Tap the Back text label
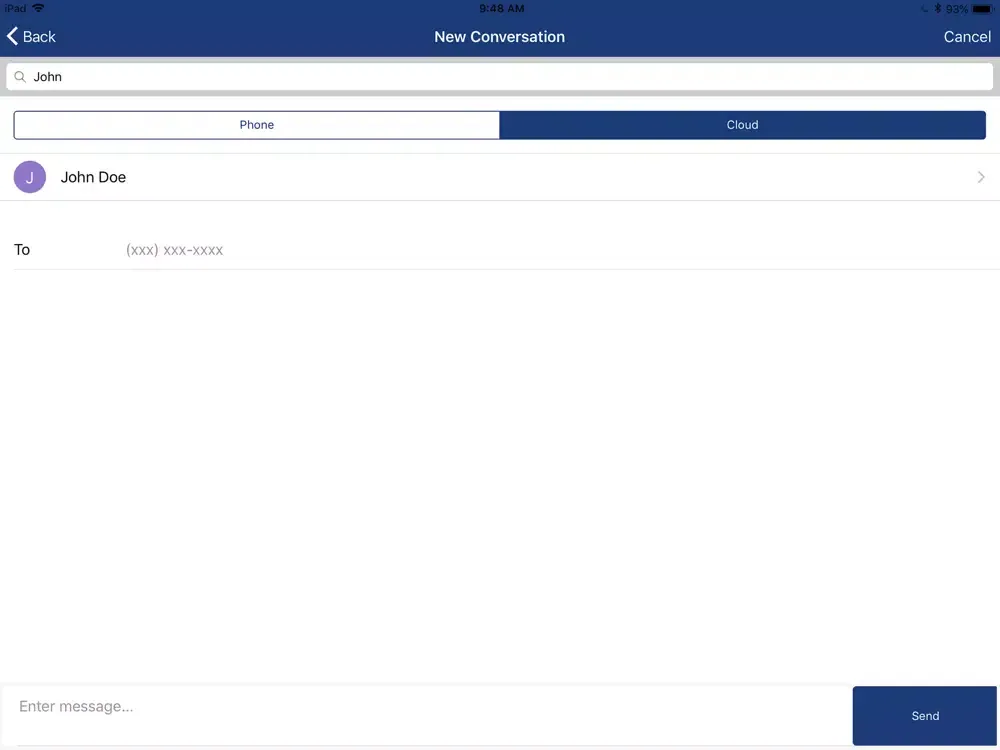The image size is (1000, 750). tap(39, 37)
